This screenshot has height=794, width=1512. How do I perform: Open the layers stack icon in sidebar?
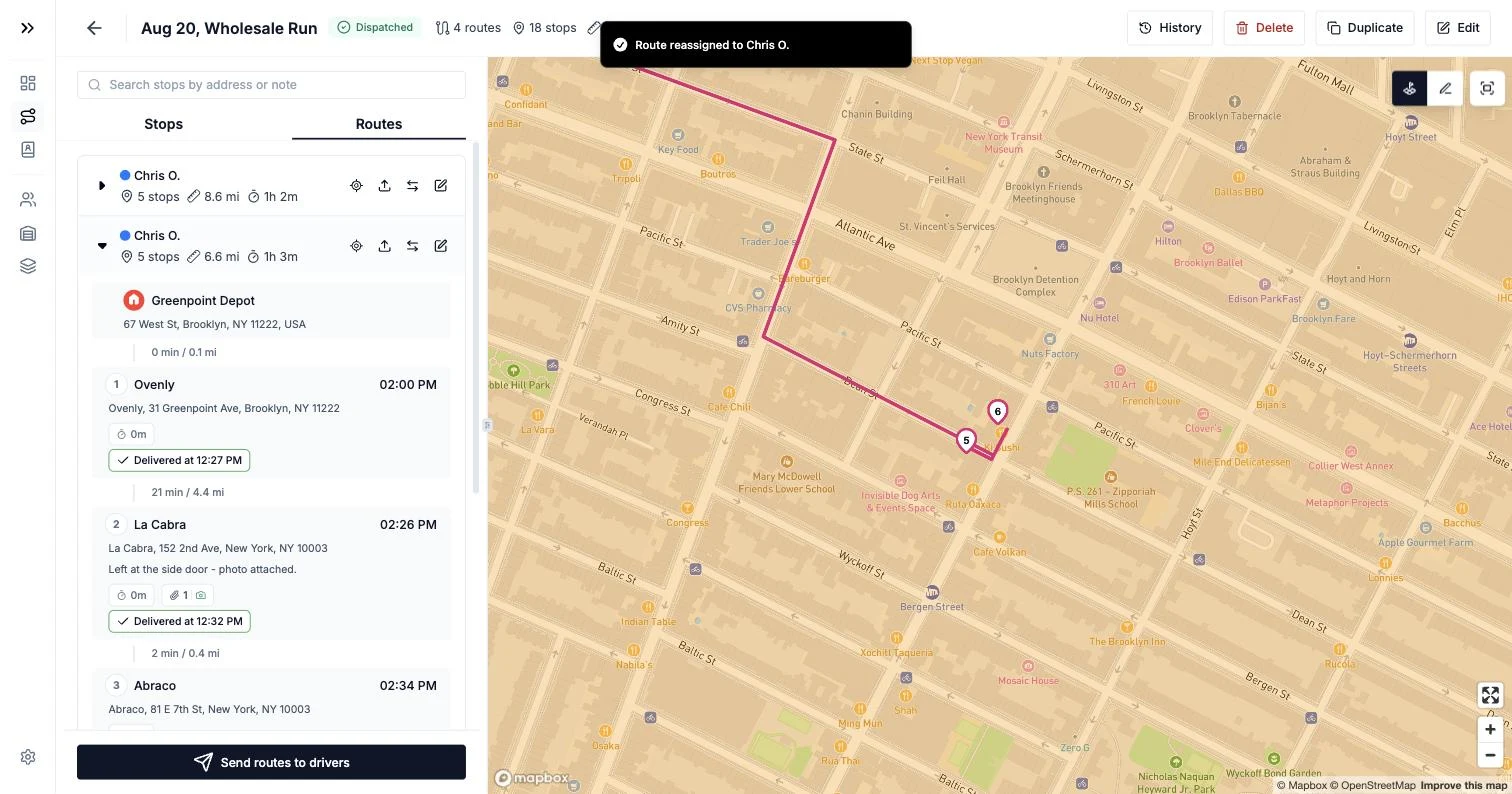pyautogui.click(x=28, y=266)
